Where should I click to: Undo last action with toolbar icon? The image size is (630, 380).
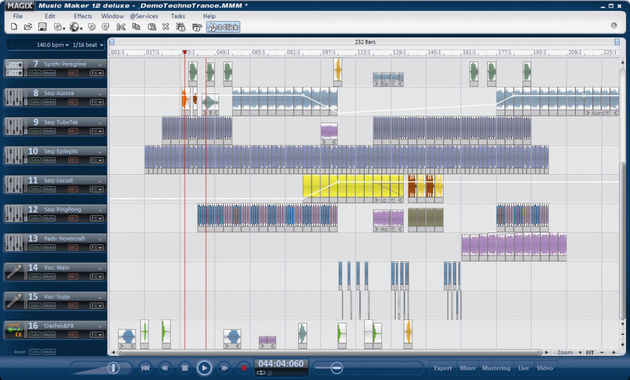92,27
